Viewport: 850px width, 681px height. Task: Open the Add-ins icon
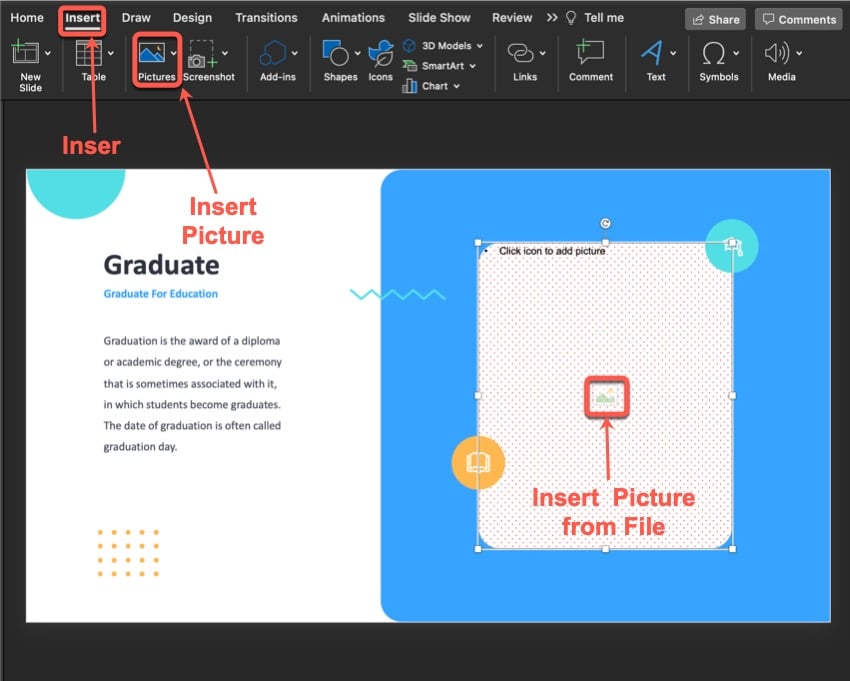[x=274, y=55]
